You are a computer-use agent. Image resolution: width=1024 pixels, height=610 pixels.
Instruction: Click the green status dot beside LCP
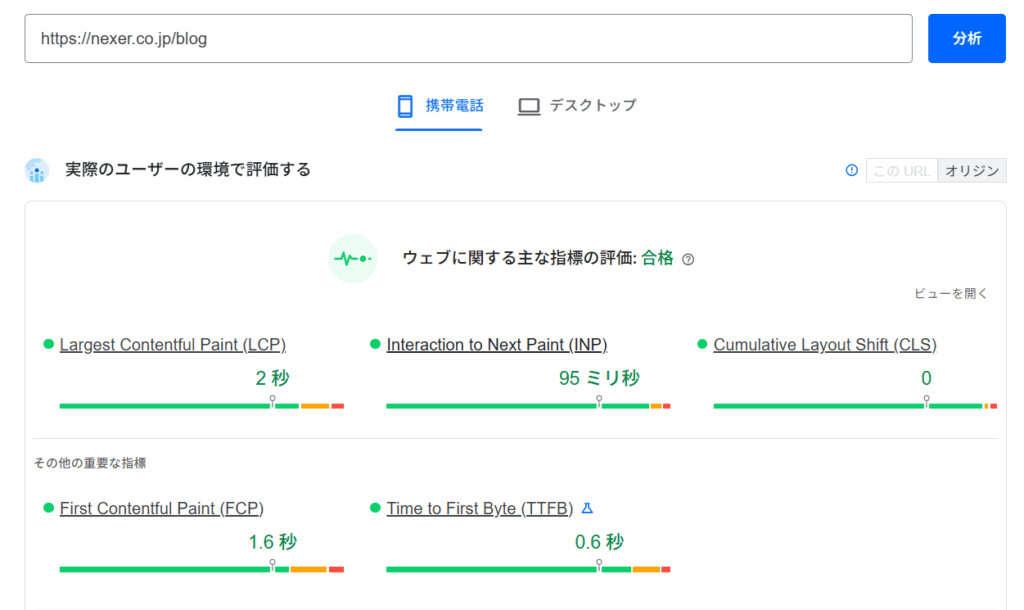point(47,344)
